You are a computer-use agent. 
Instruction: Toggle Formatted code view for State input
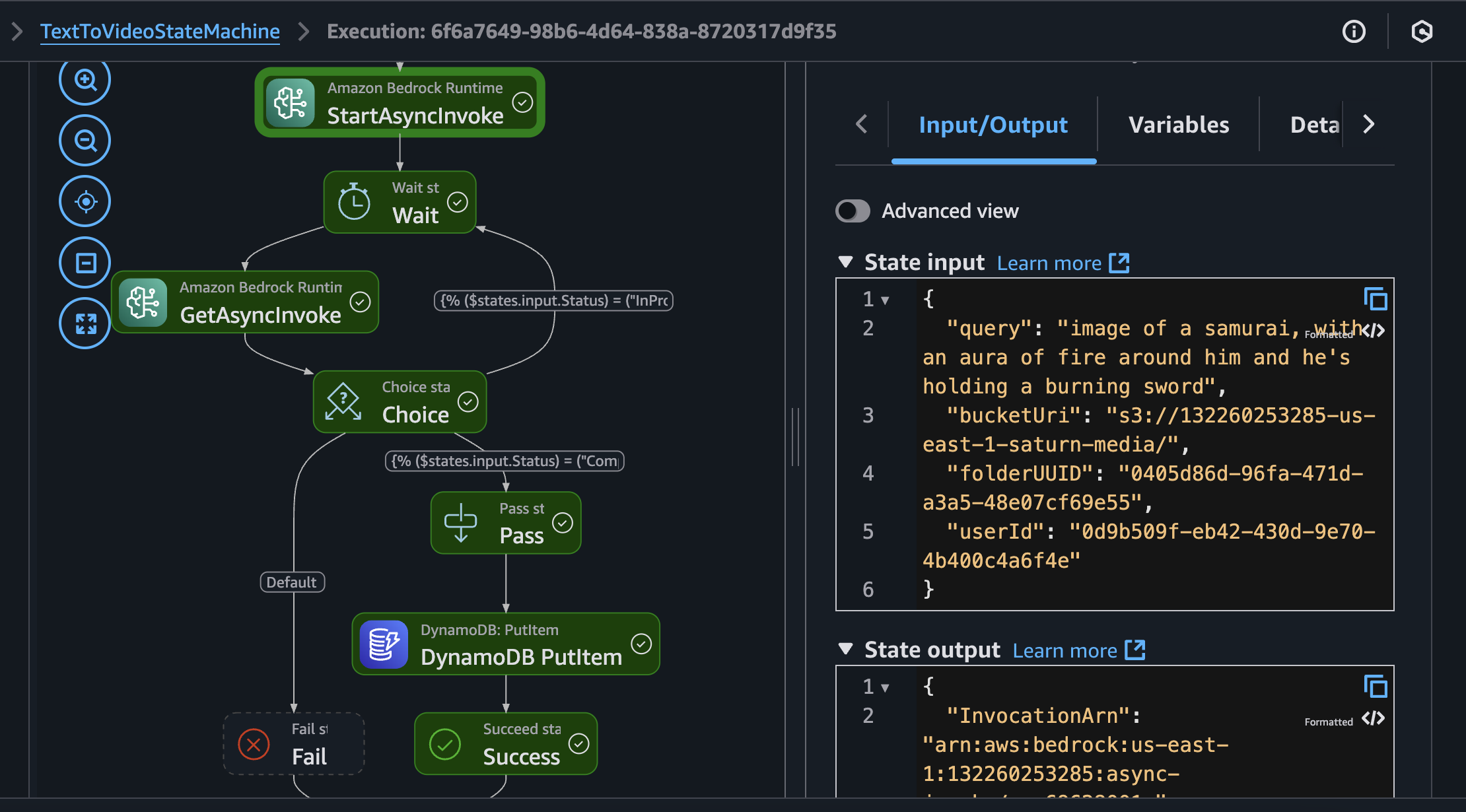tap(1374, 331)
